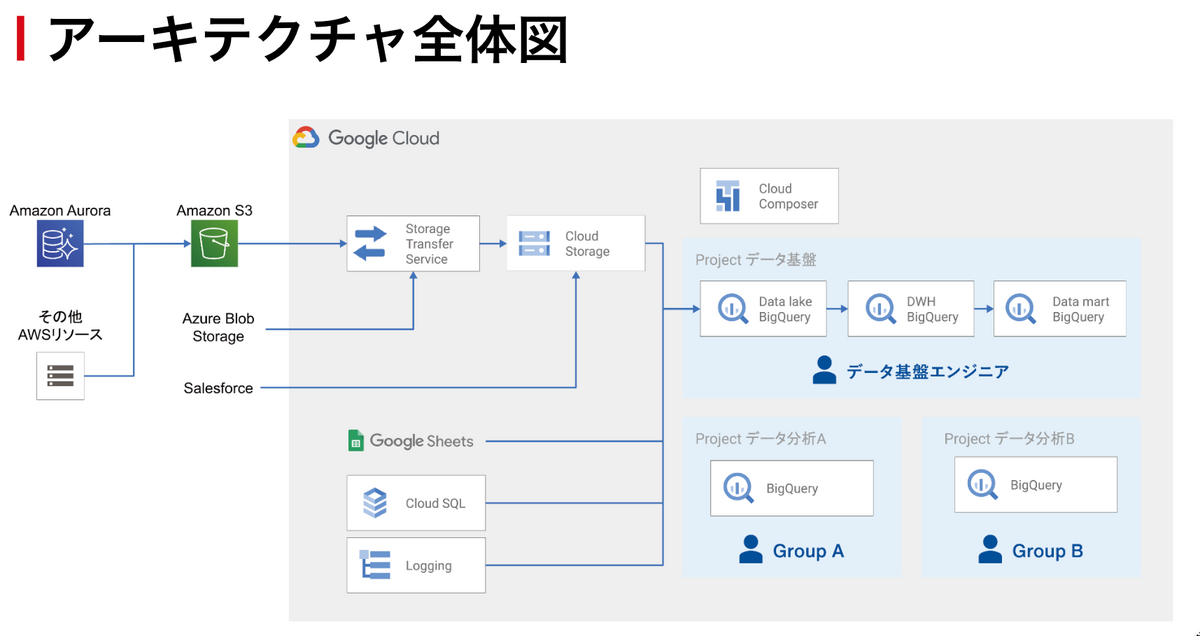The width and height of the screenshot is (1200, 636).
Task: Click the Google Sheets green icon
Action: tap(356, 440)
